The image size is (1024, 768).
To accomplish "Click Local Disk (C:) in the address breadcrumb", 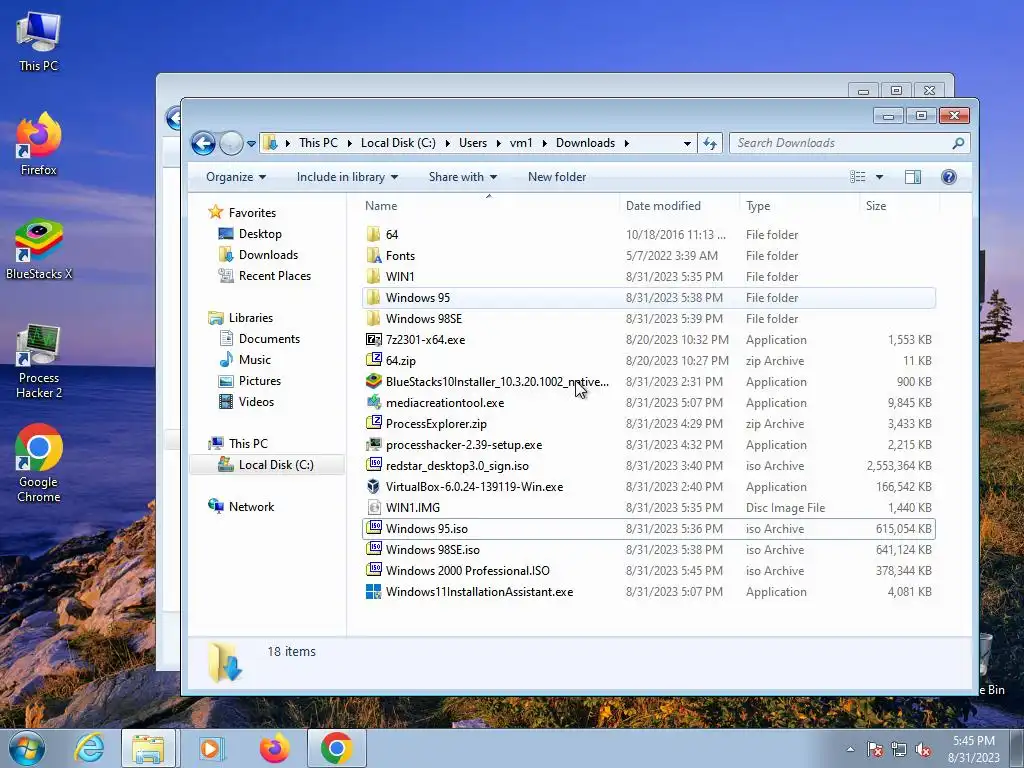I will coord(398,143).
